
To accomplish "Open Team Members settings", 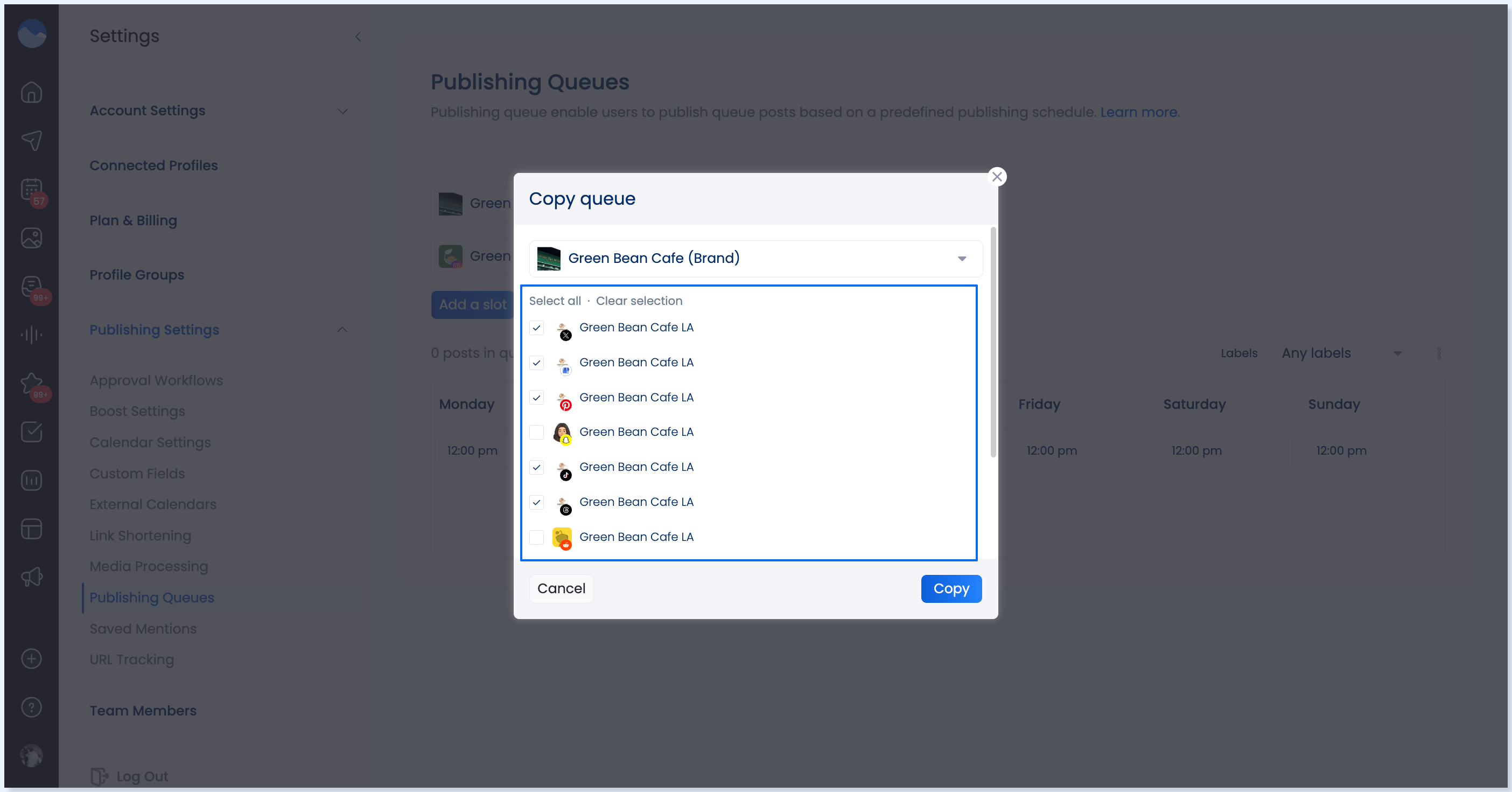I will pos(143,711).
